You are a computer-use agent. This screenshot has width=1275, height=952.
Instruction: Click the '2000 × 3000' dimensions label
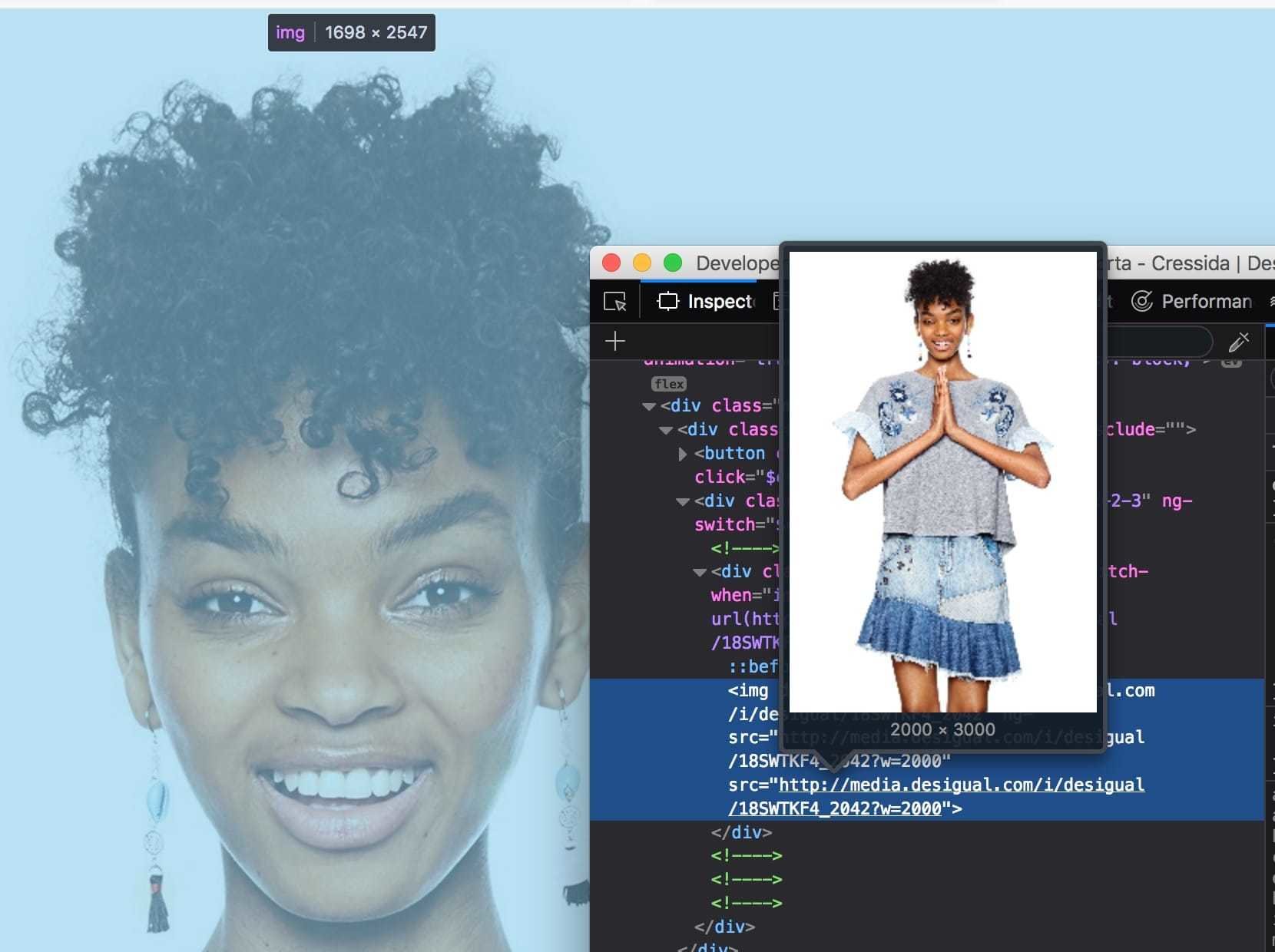click(x=943, y=729)
